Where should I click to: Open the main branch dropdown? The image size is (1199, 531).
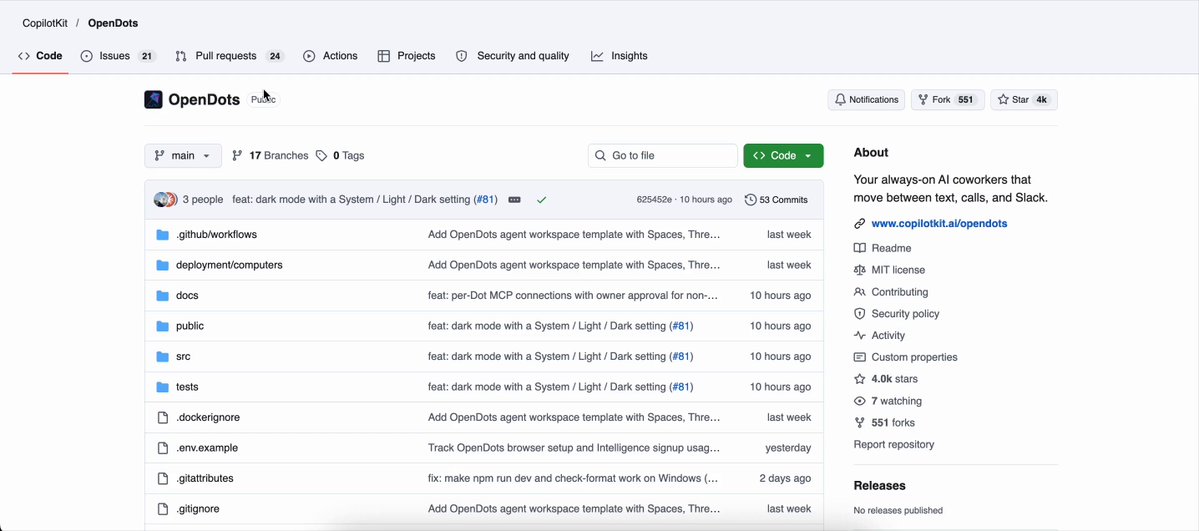[x=183, y=155]
